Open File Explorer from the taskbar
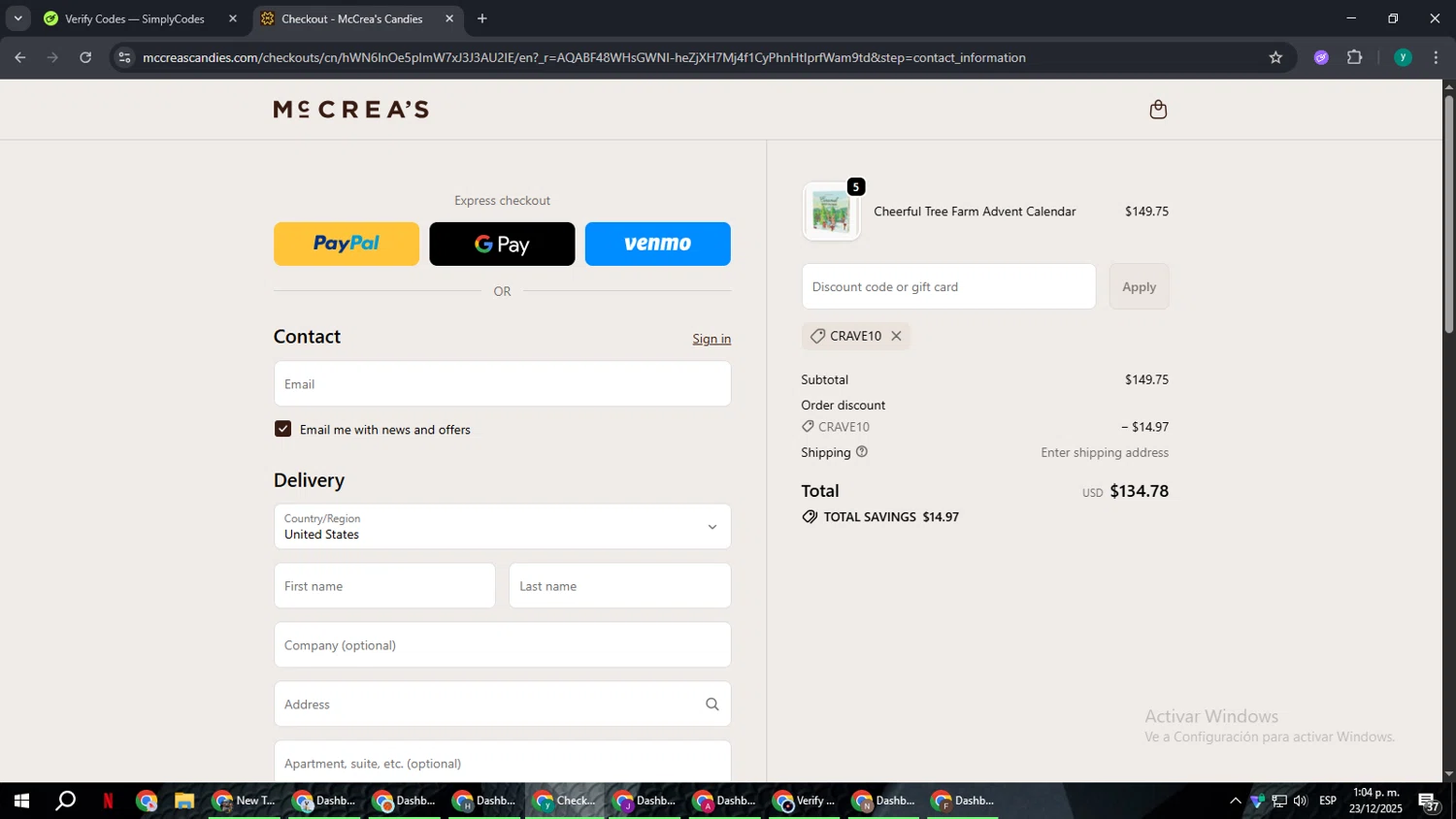This screenshot has height=819, width=1456. pos(184,801)
